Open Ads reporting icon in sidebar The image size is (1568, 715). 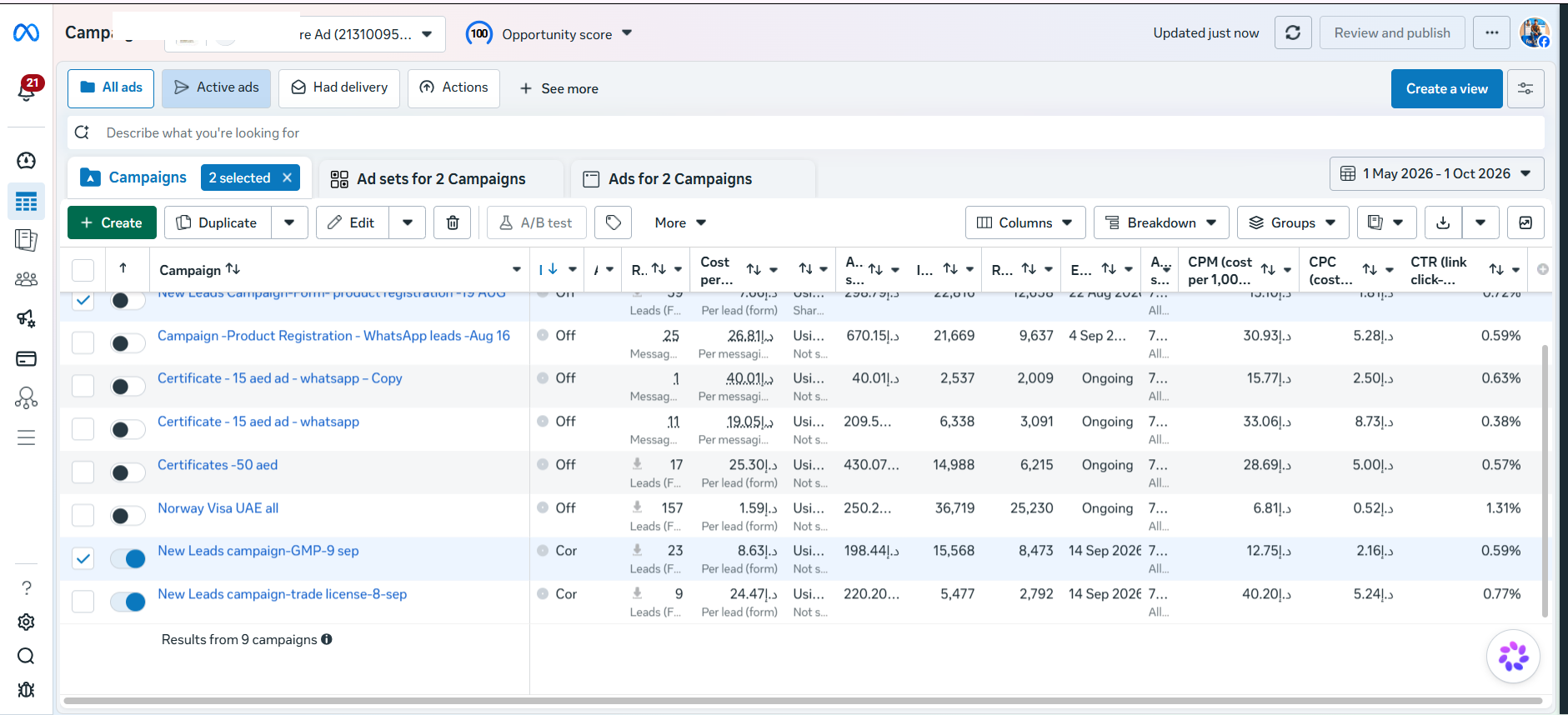(27, 240)
